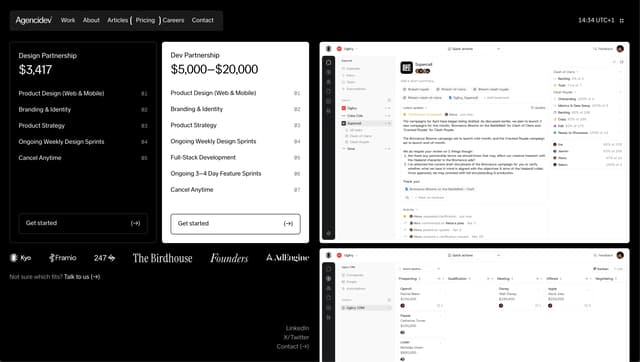Click Branding & Identity in the Dev Partnership card
Screen dimensions: 640x362
pyautogui.click(x=197, y=109)
